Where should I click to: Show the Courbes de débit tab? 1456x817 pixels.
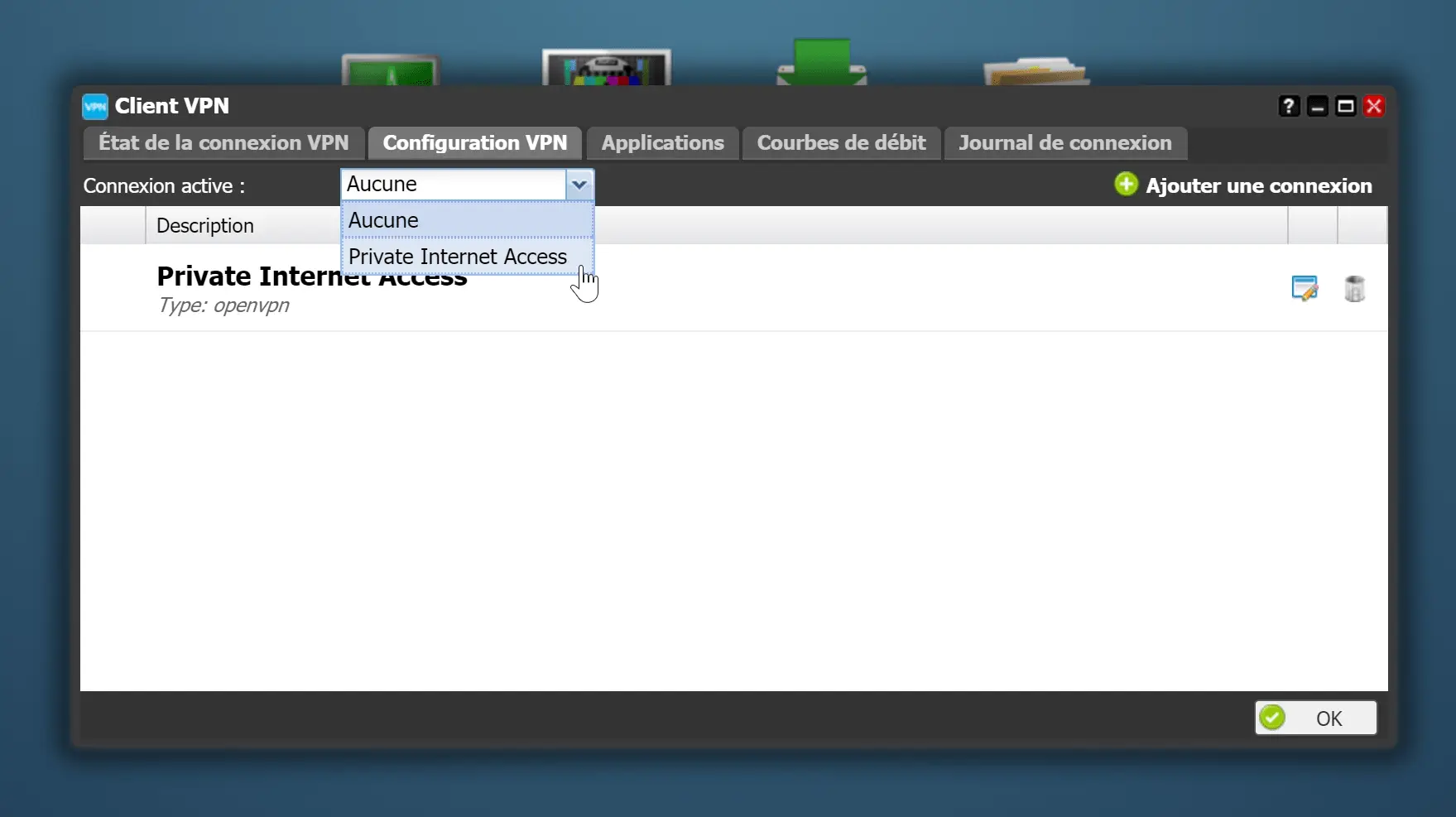click(x=841, y=143)
